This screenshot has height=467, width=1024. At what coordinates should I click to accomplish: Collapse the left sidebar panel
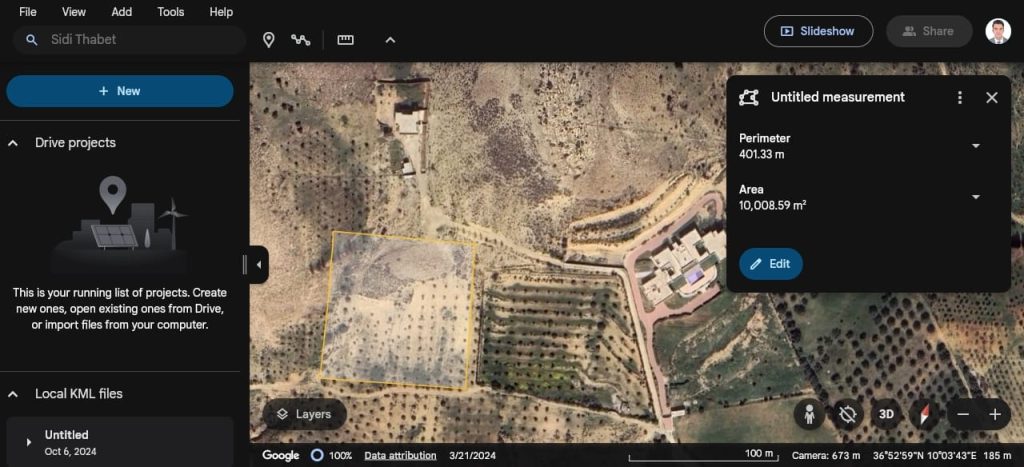tap(259, 265)
